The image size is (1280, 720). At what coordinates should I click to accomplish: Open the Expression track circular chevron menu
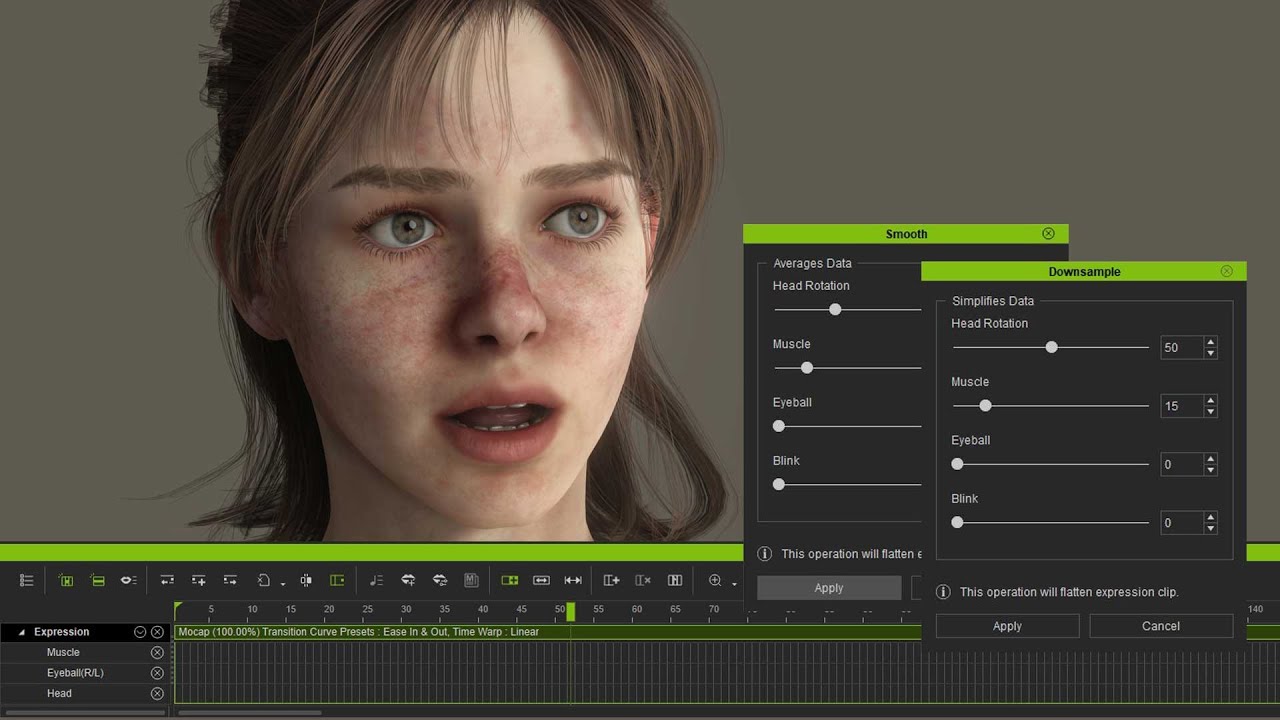pyautogui.click(x=140, y=632)
